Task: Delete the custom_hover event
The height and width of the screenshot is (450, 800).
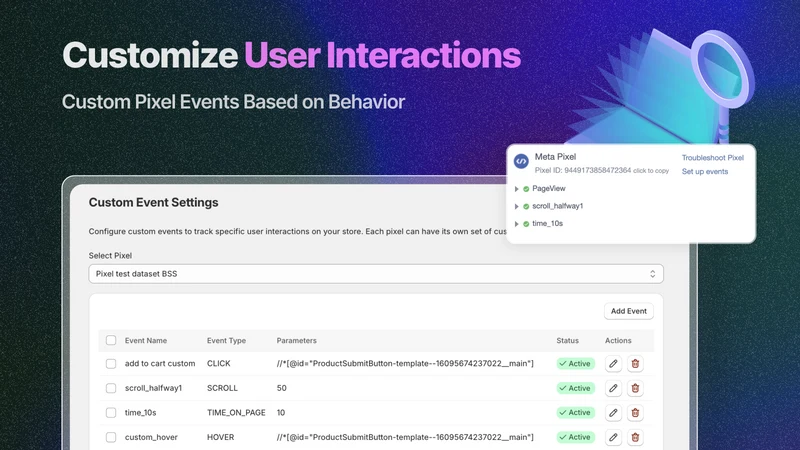Action: 635,437
